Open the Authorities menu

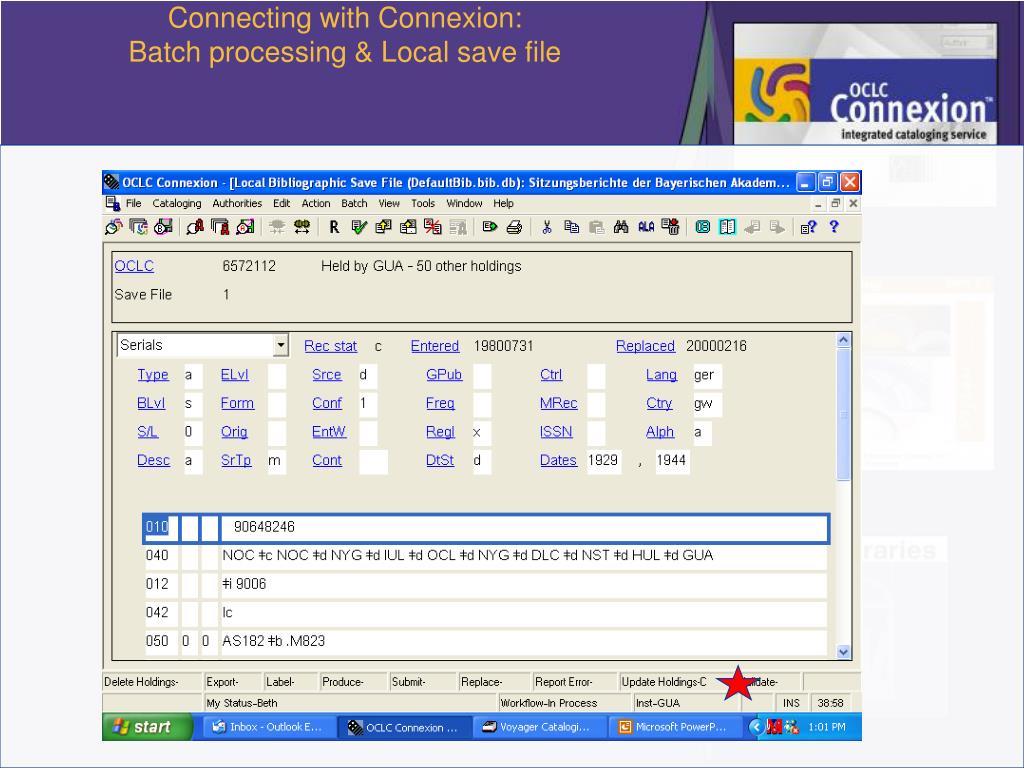click(x=237, y=203)
